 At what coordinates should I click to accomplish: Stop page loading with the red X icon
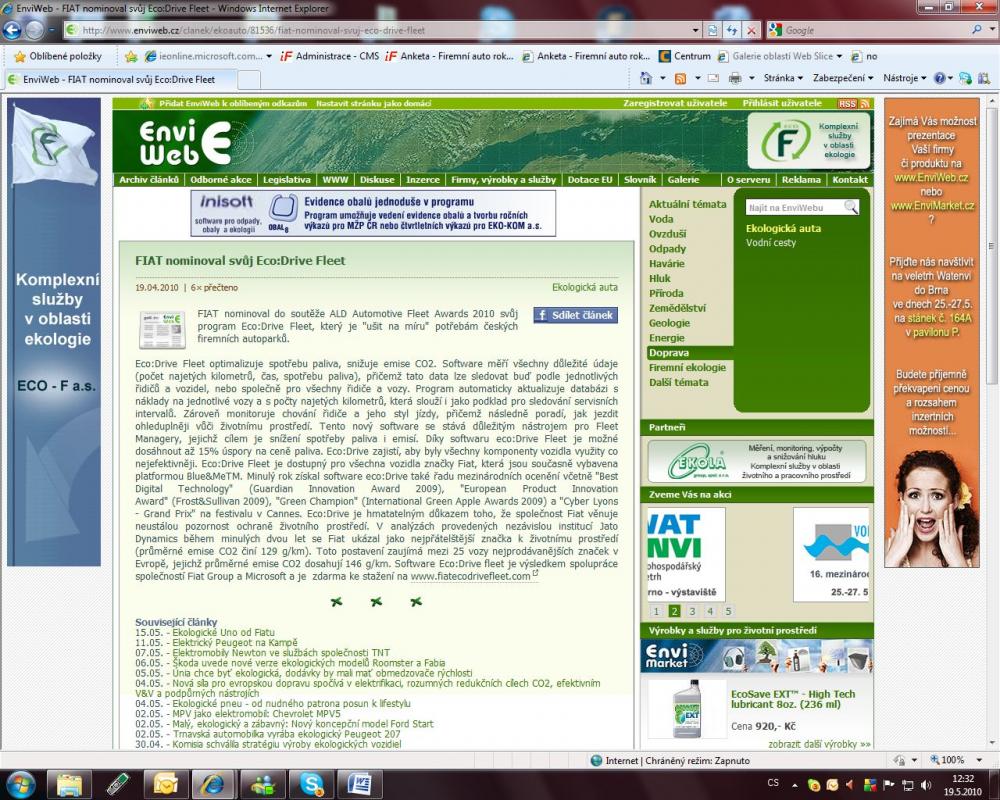(x=752, y=30)
